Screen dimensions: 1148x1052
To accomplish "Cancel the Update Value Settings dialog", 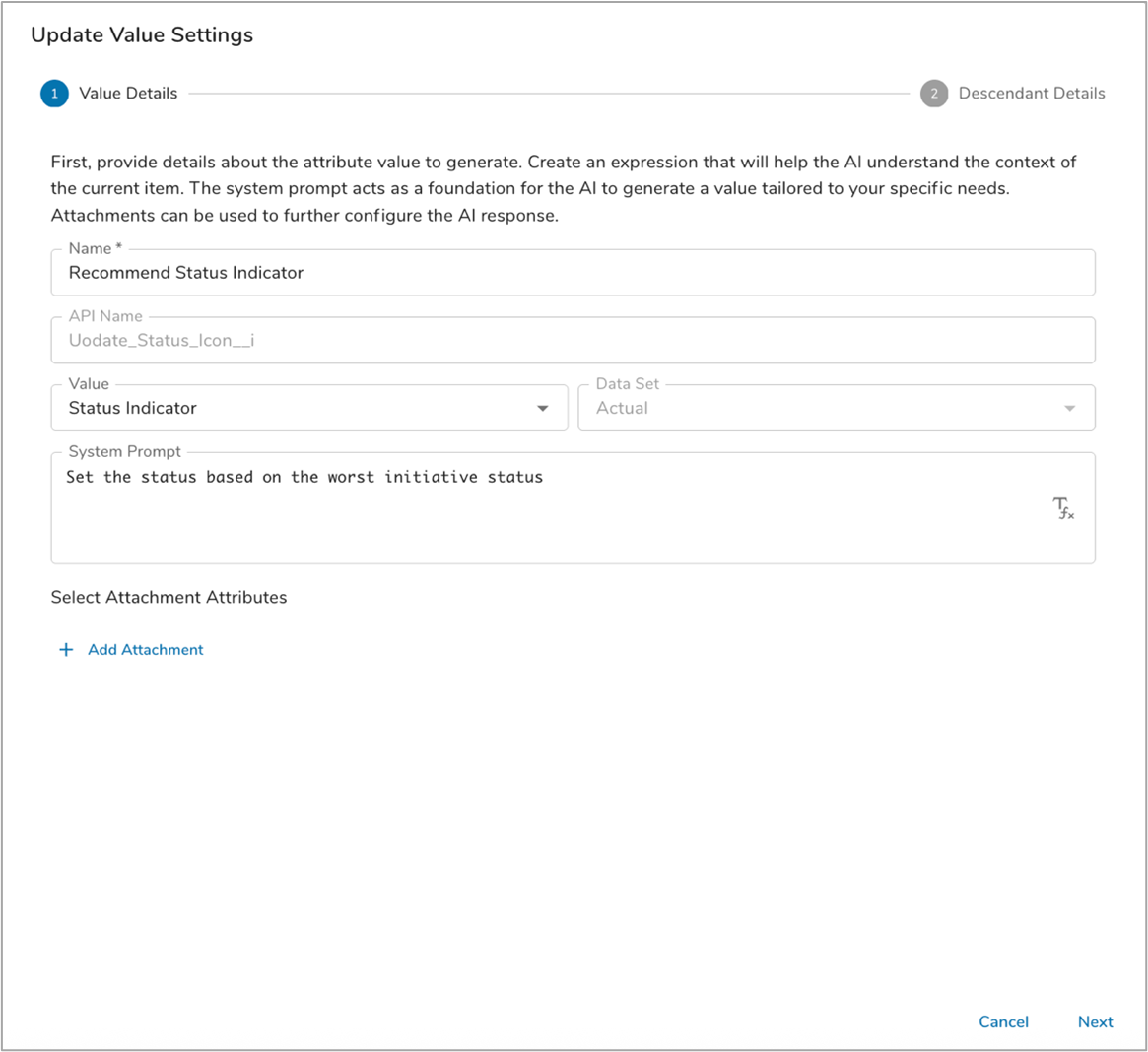I will pyautogui.click(x=1003, y=1021).
